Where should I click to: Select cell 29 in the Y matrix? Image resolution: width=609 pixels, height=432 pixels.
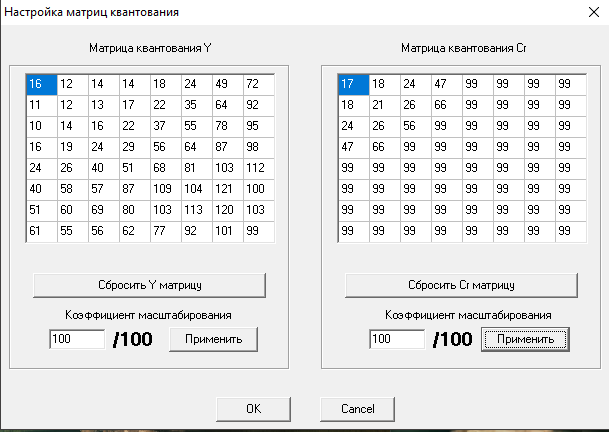point(135,148)
